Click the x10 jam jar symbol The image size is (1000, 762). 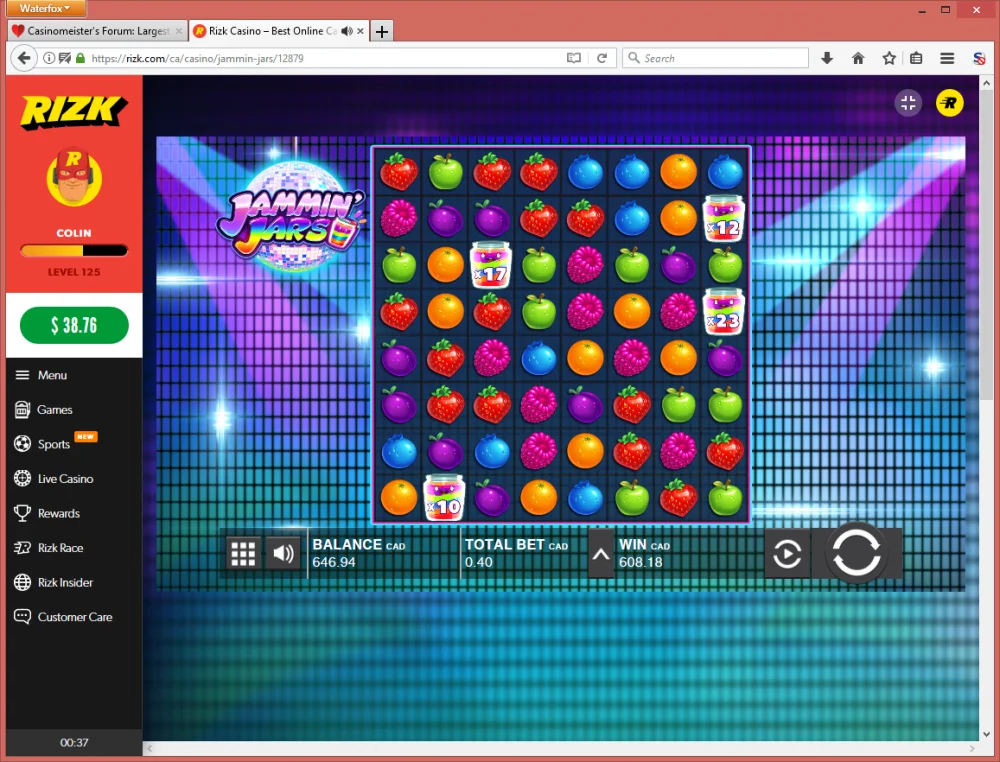point(445,497)
